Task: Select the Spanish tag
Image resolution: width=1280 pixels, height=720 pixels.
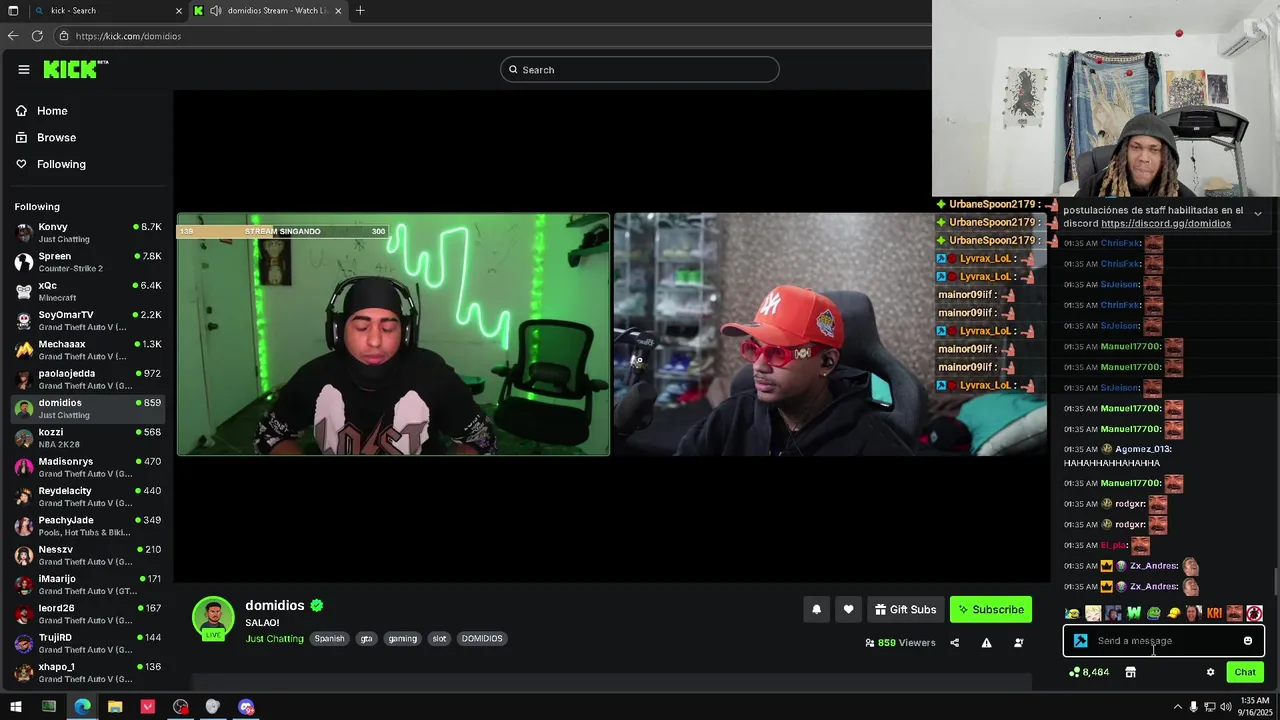Action: click(329, 638)
